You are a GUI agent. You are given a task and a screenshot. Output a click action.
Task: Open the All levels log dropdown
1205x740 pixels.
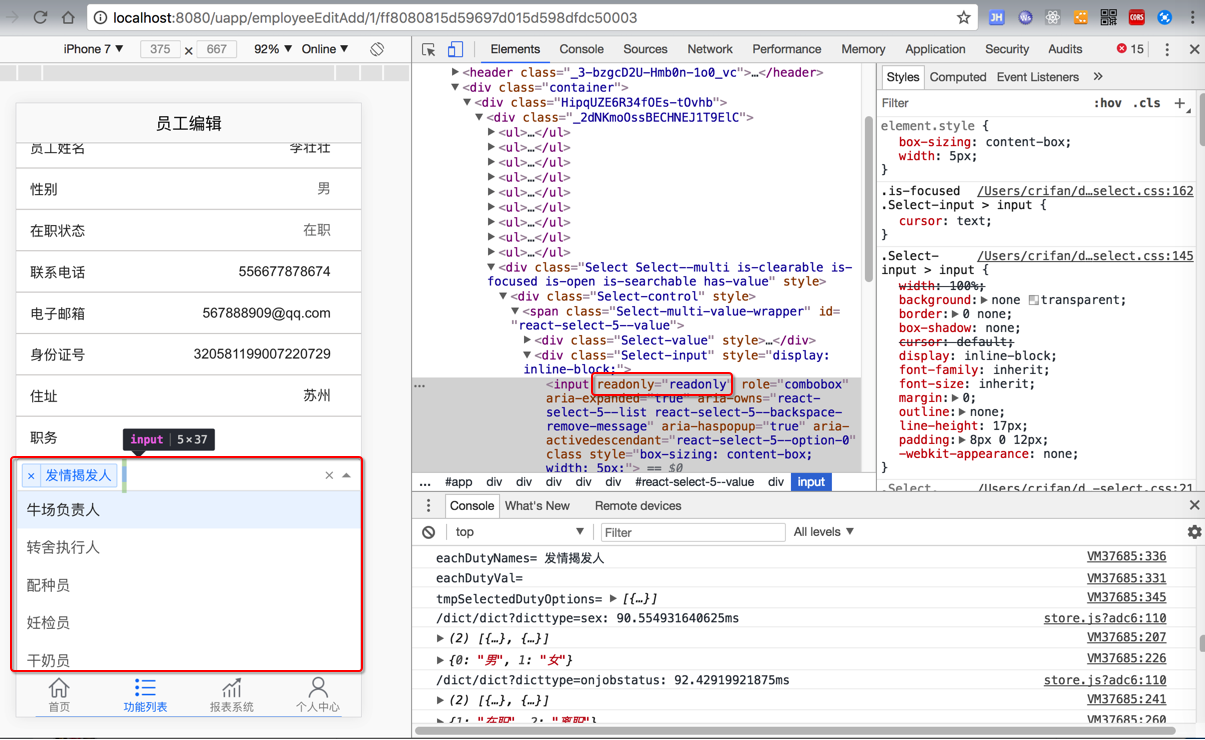point(823,532)
